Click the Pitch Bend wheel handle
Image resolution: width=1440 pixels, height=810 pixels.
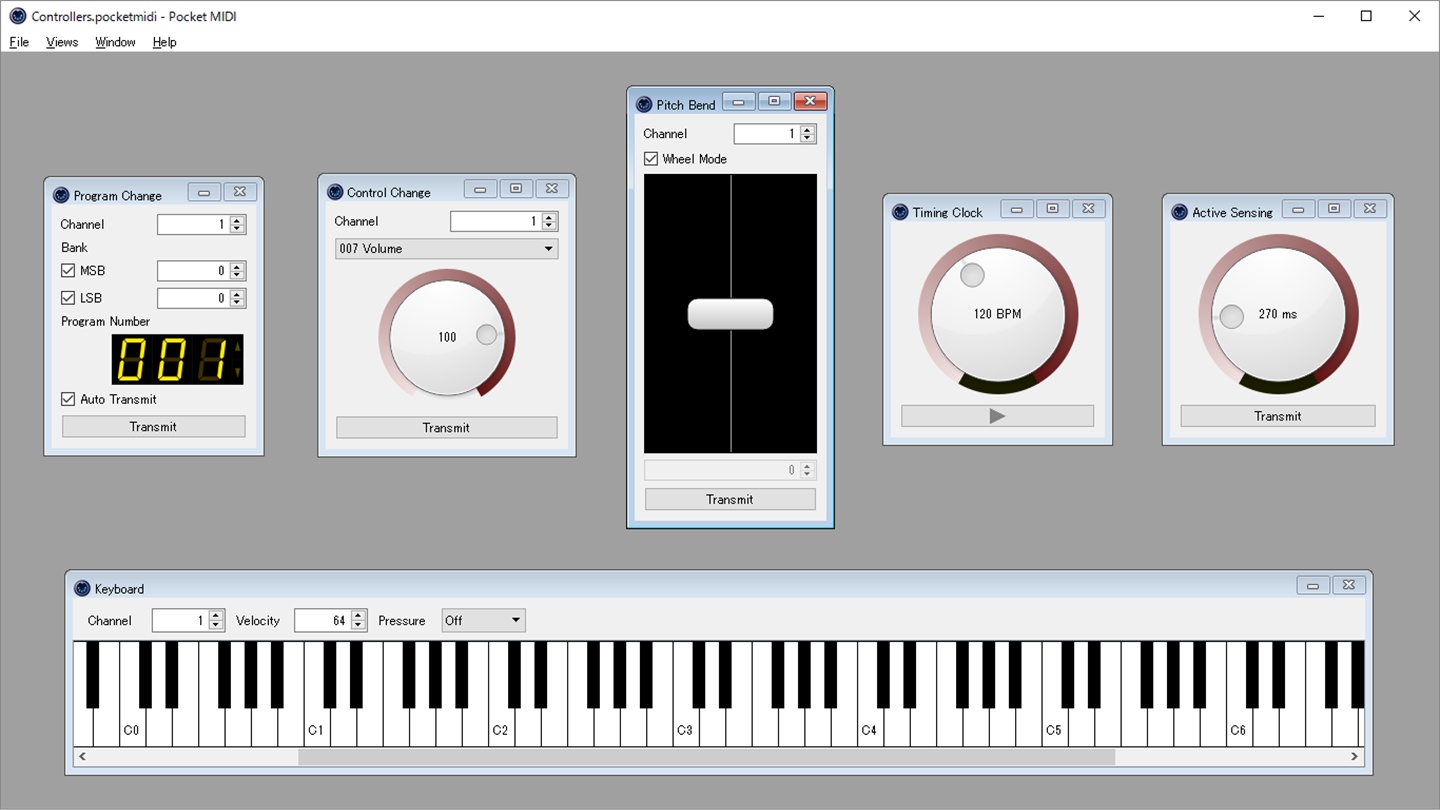730,314
